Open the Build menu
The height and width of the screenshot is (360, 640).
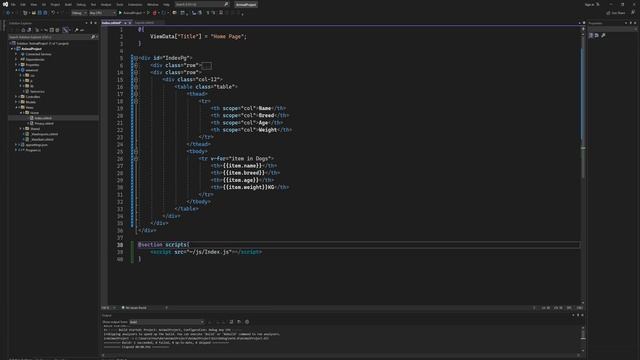pos(68,4)
